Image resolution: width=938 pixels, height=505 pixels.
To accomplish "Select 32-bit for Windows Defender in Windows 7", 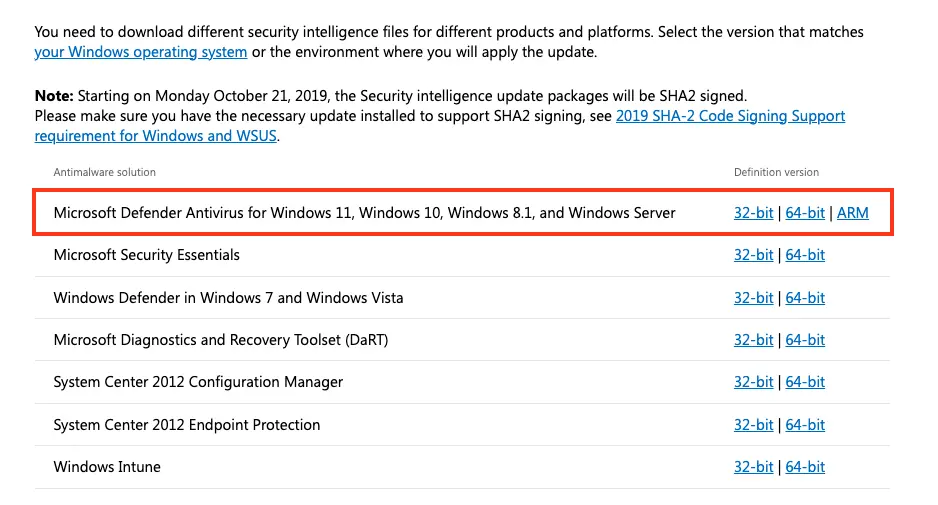I will pos(753,298).
